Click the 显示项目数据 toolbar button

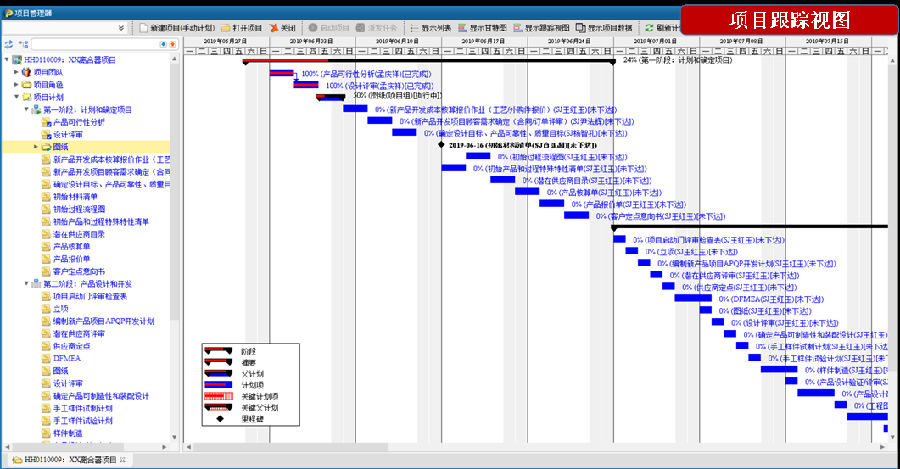(604, 28)
